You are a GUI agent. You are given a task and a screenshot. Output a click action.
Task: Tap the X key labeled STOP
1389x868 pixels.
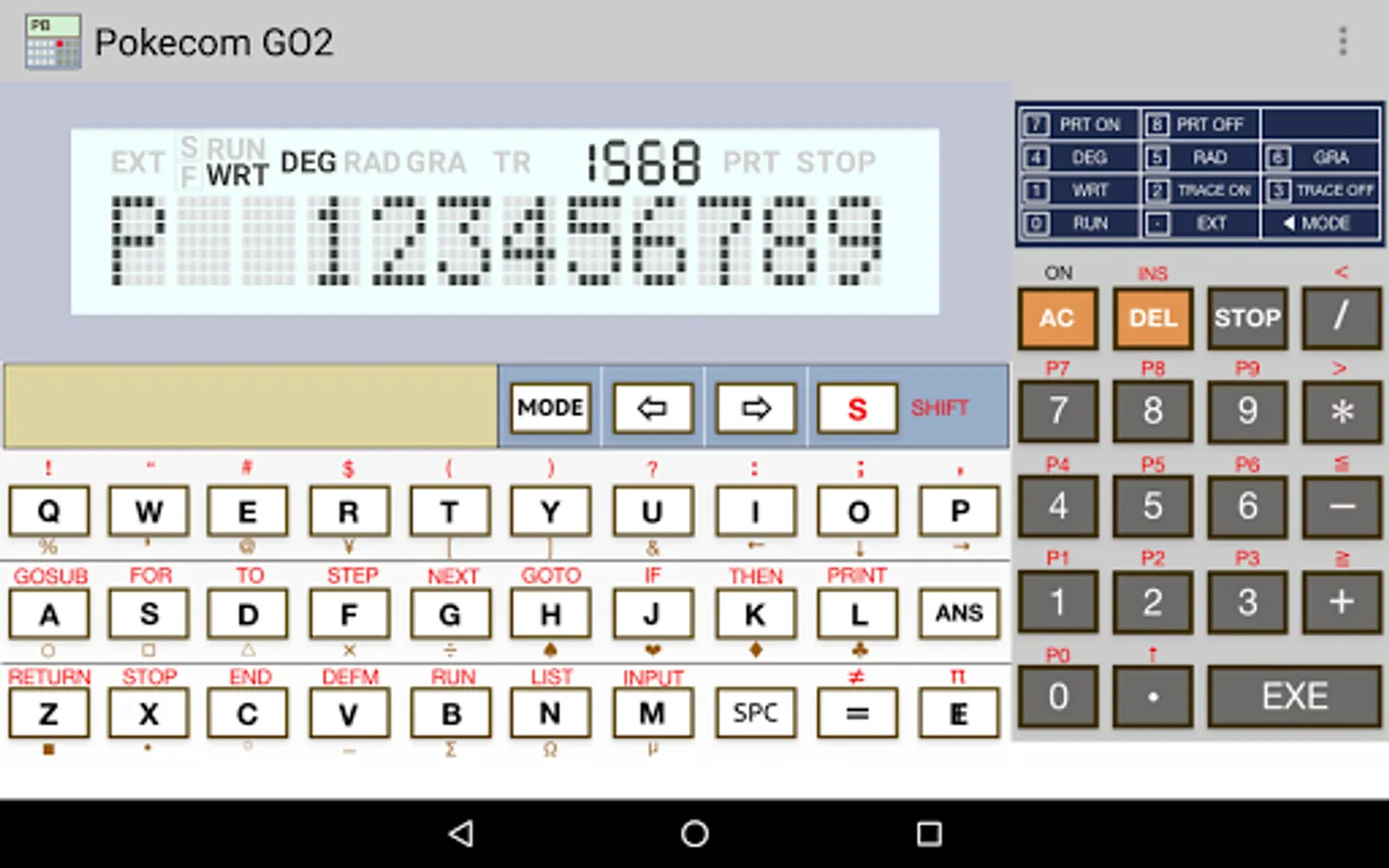(x=149, y=714)
